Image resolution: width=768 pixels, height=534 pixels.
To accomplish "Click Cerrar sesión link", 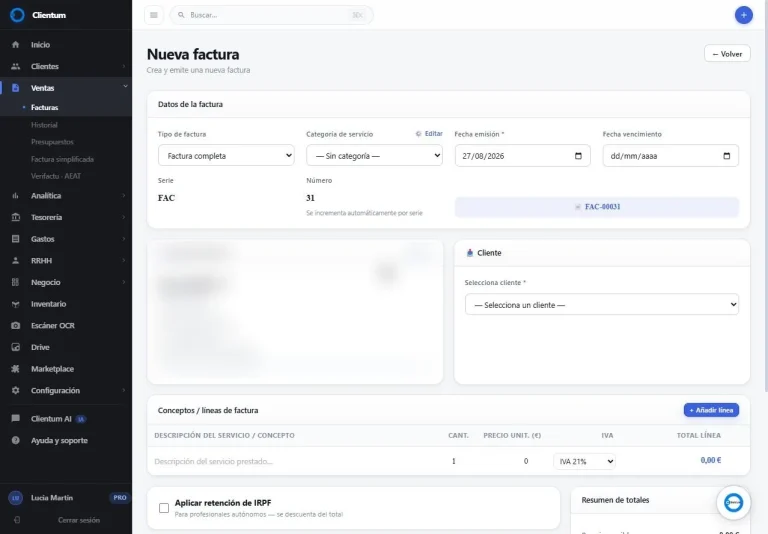I will (x=79, y=520).
